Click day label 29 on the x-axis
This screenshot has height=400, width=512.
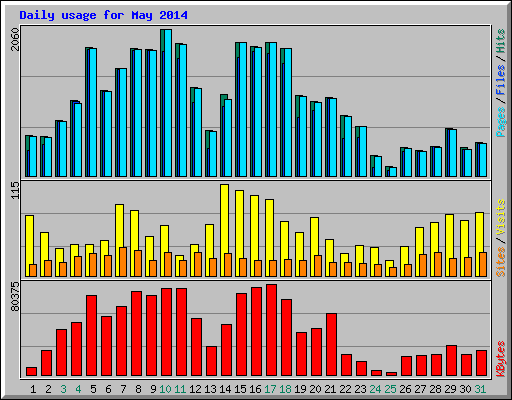coord(450,389)
